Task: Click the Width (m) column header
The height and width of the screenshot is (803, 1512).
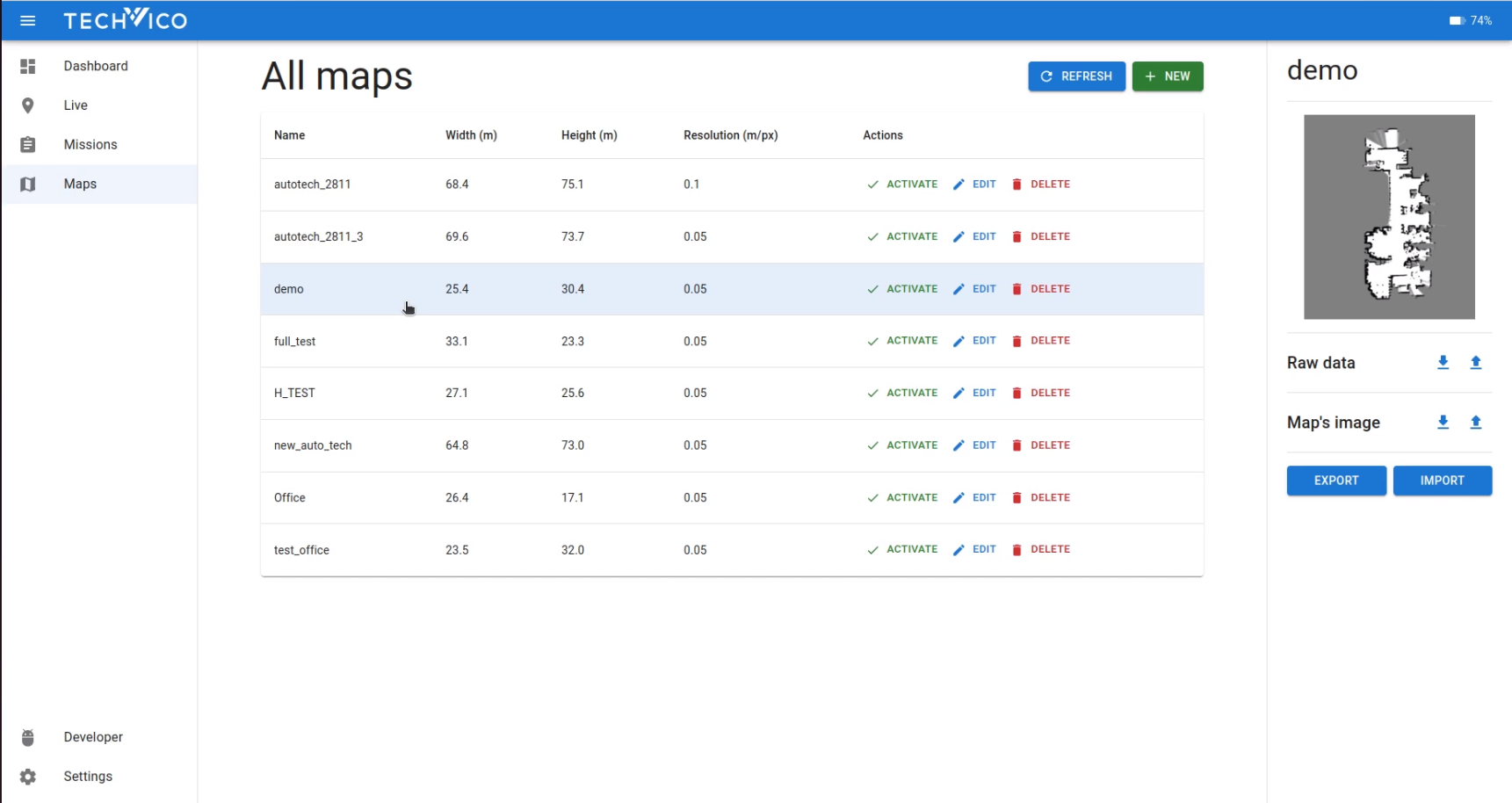Action: point(471,135)
